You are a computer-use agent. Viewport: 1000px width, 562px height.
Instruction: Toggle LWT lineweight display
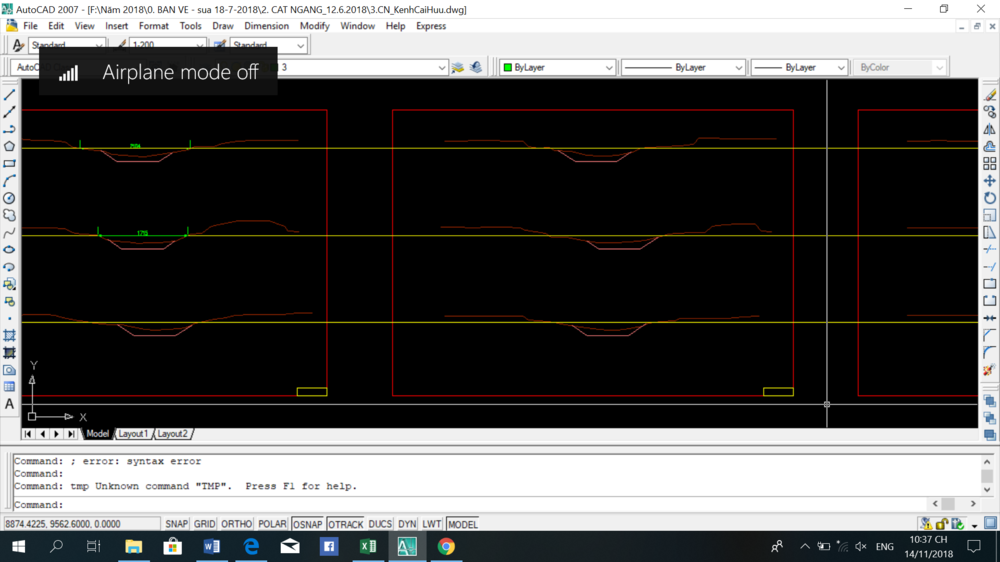432,524
